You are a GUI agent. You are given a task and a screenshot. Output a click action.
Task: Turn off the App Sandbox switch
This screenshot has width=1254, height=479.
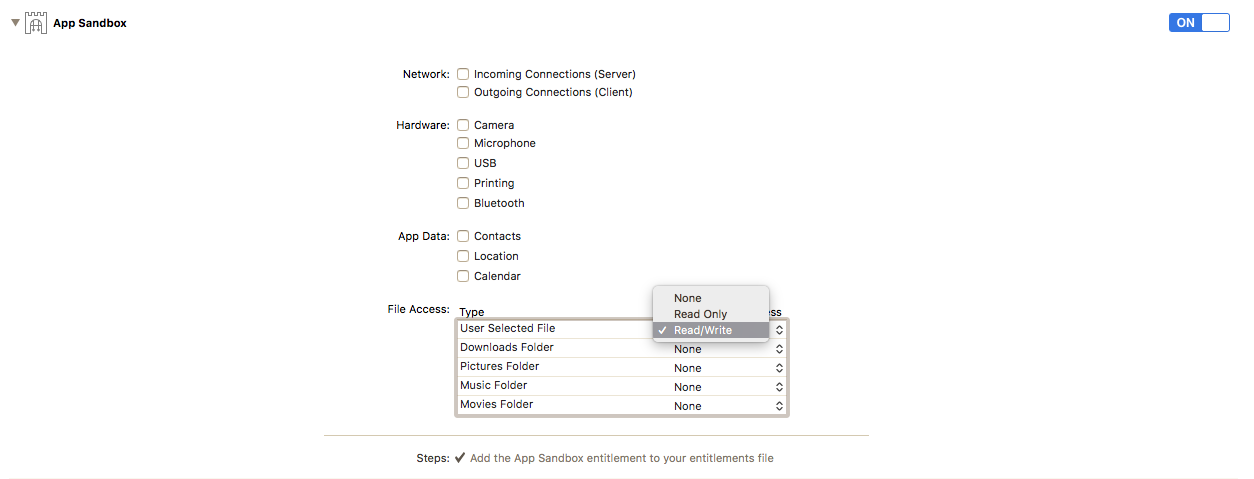(x=1198, y=22)
